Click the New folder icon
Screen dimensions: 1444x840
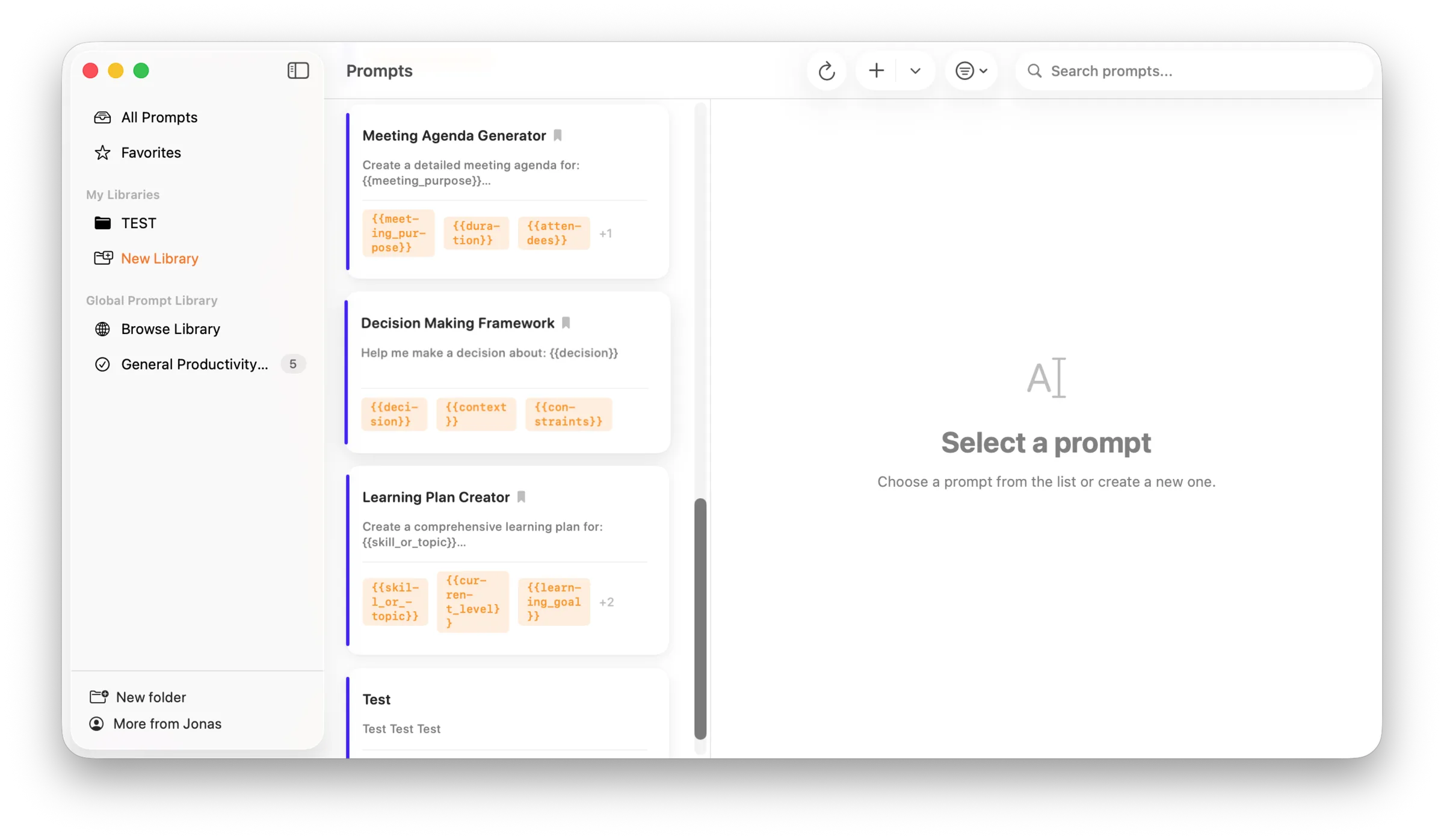click(99, 697)
